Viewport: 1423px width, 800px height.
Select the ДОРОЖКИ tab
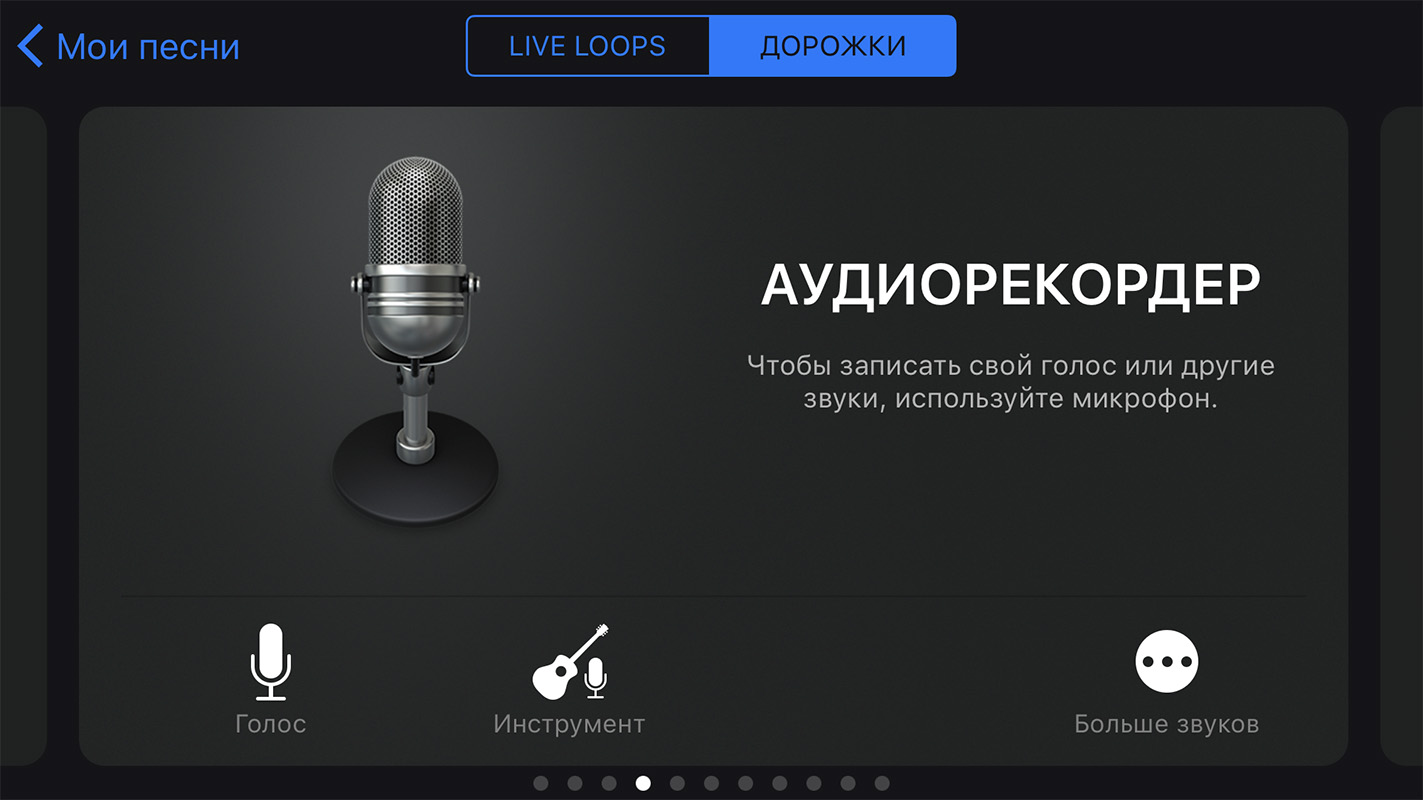(x=833, y=46)
